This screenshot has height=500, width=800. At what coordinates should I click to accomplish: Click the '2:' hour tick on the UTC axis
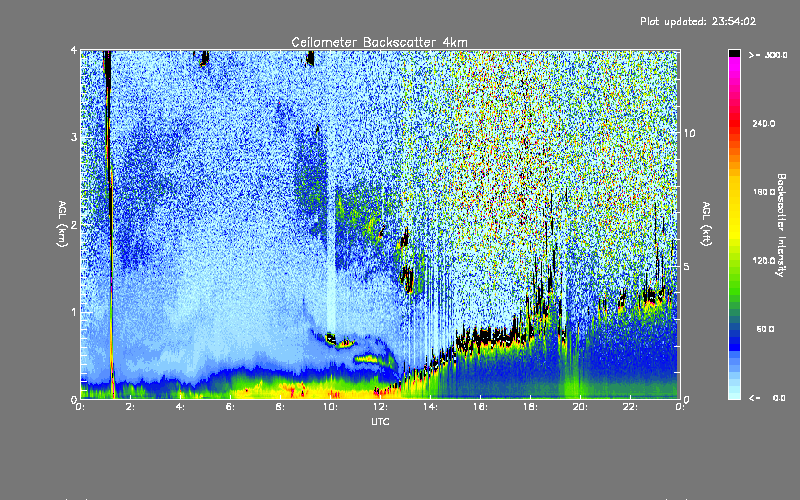click(x=130, y=407)
